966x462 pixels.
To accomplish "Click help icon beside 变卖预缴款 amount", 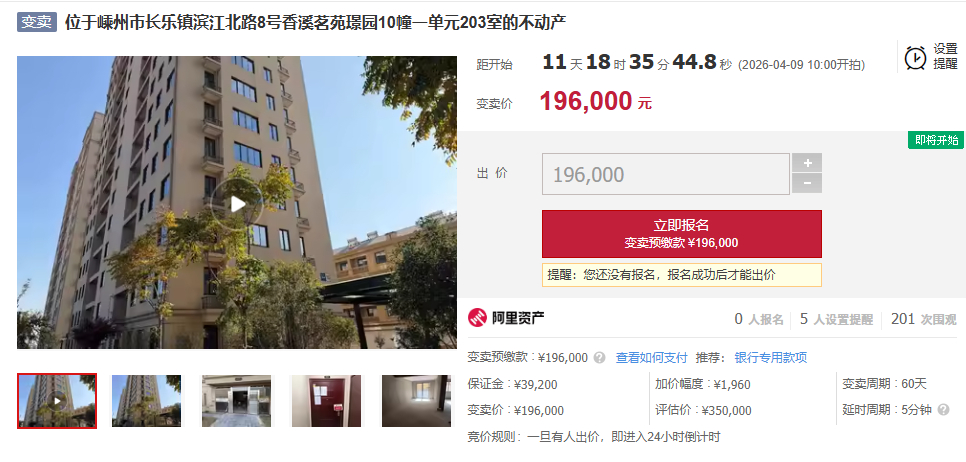I will click(599, 358).
